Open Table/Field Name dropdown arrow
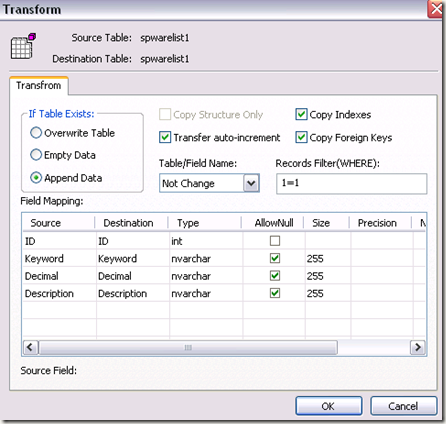Viewport: 446px width, 424px height. 251,183
